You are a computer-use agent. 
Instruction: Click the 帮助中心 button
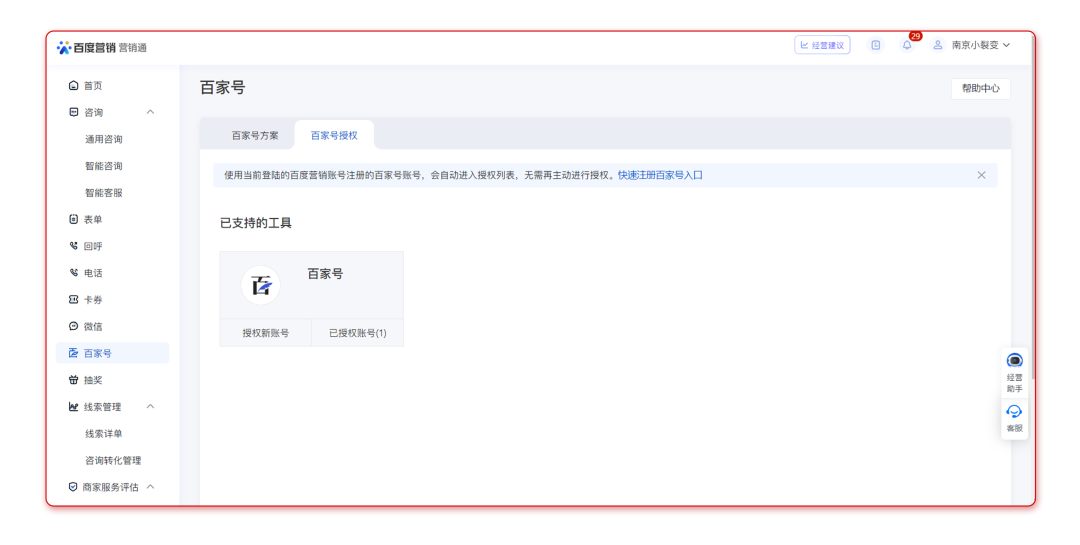coord(980,89)
